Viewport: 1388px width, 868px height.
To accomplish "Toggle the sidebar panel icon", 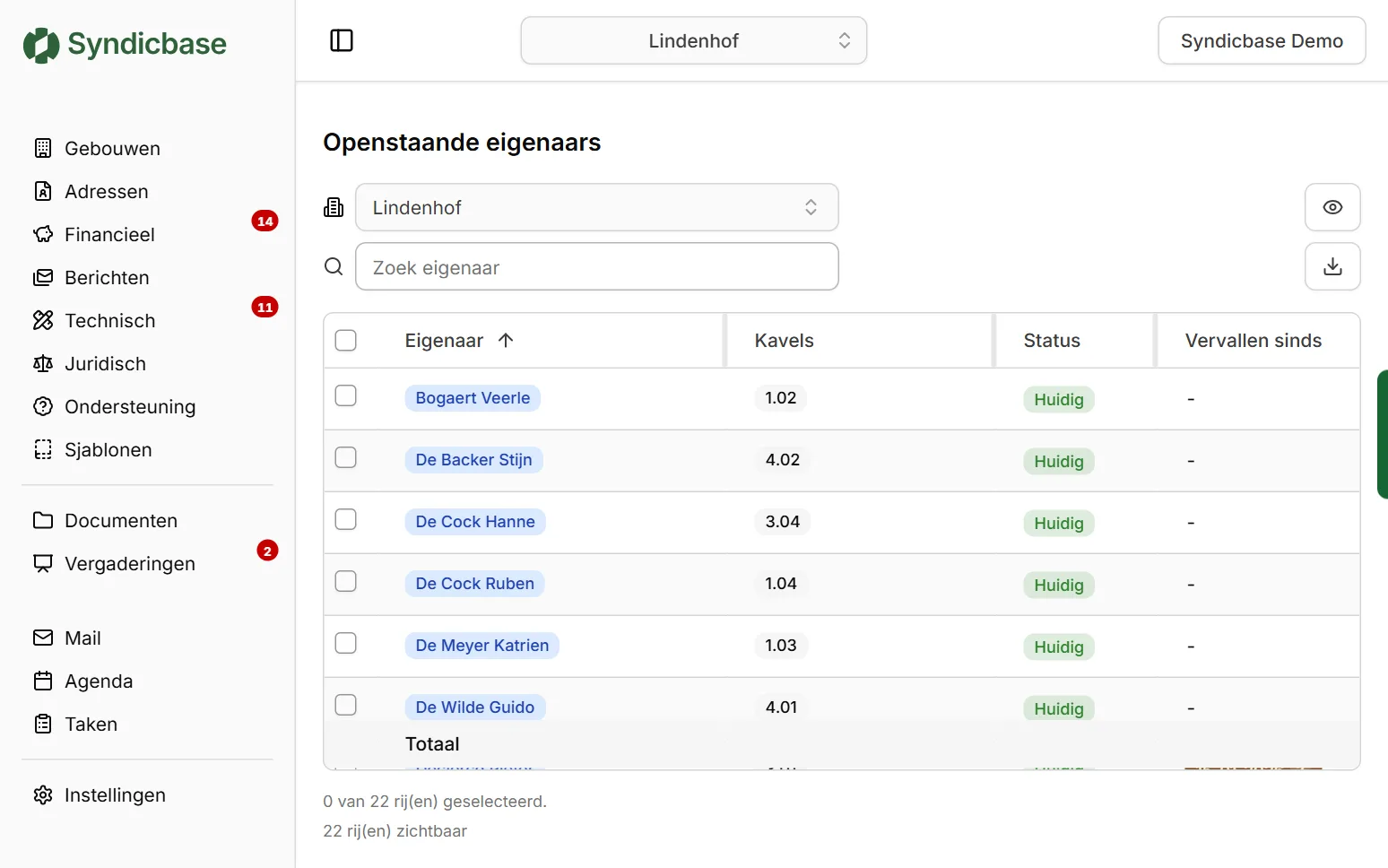I will 342,40.
